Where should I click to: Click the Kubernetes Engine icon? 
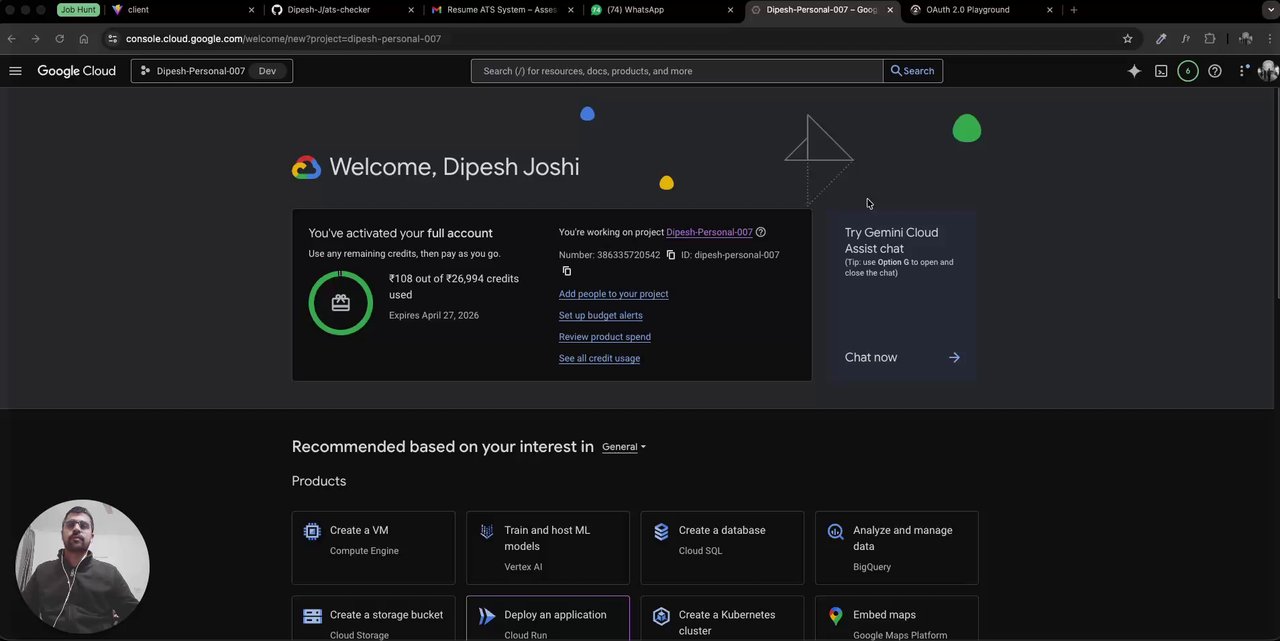(x=661, y=616)
